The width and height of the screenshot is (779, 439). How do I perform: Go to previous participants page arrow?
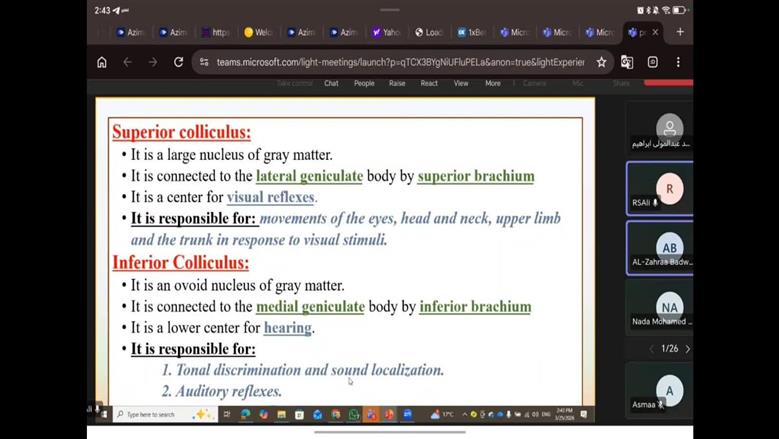point(651,349)
